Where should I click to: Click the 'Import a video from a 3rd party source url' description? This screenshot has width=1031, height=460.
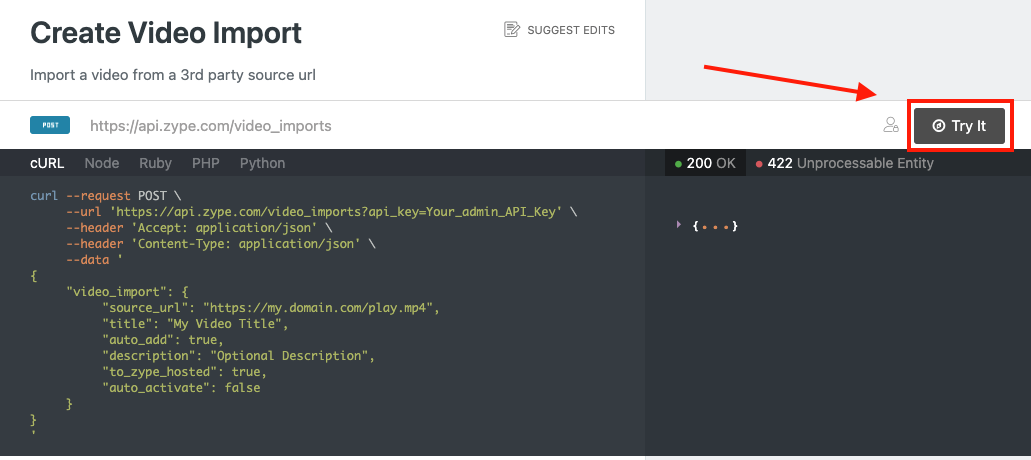(x=173, y=75)
